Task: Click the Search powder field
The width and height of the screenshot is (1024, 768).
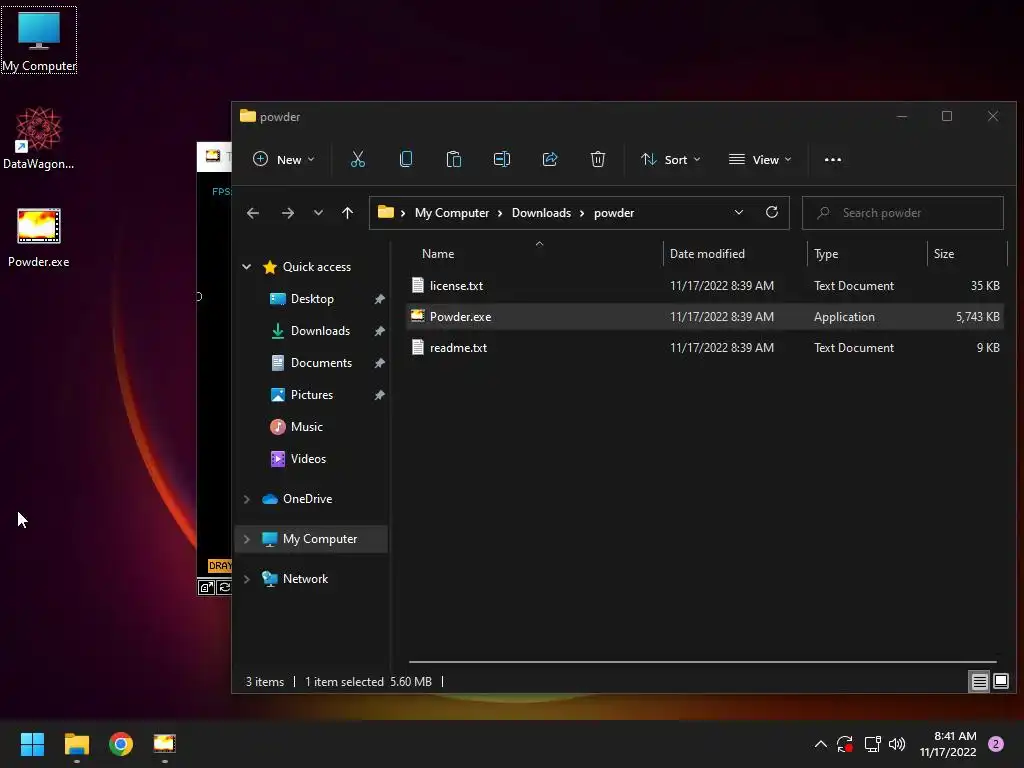Action: tap(903, 213)
